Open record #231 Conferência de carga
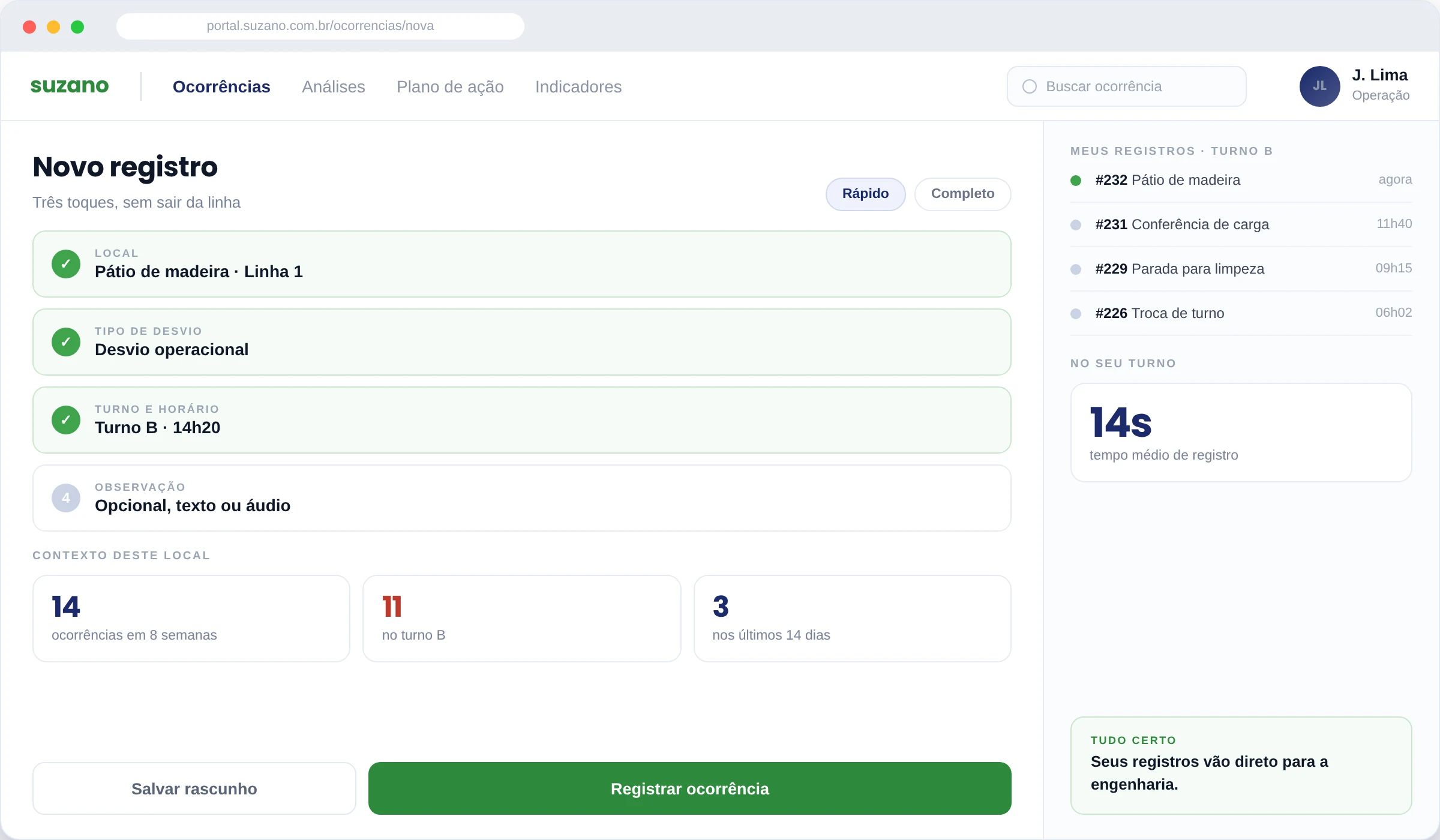Image resolution: width=1440 pixels, height=840 pixels. pos(1241,224)
